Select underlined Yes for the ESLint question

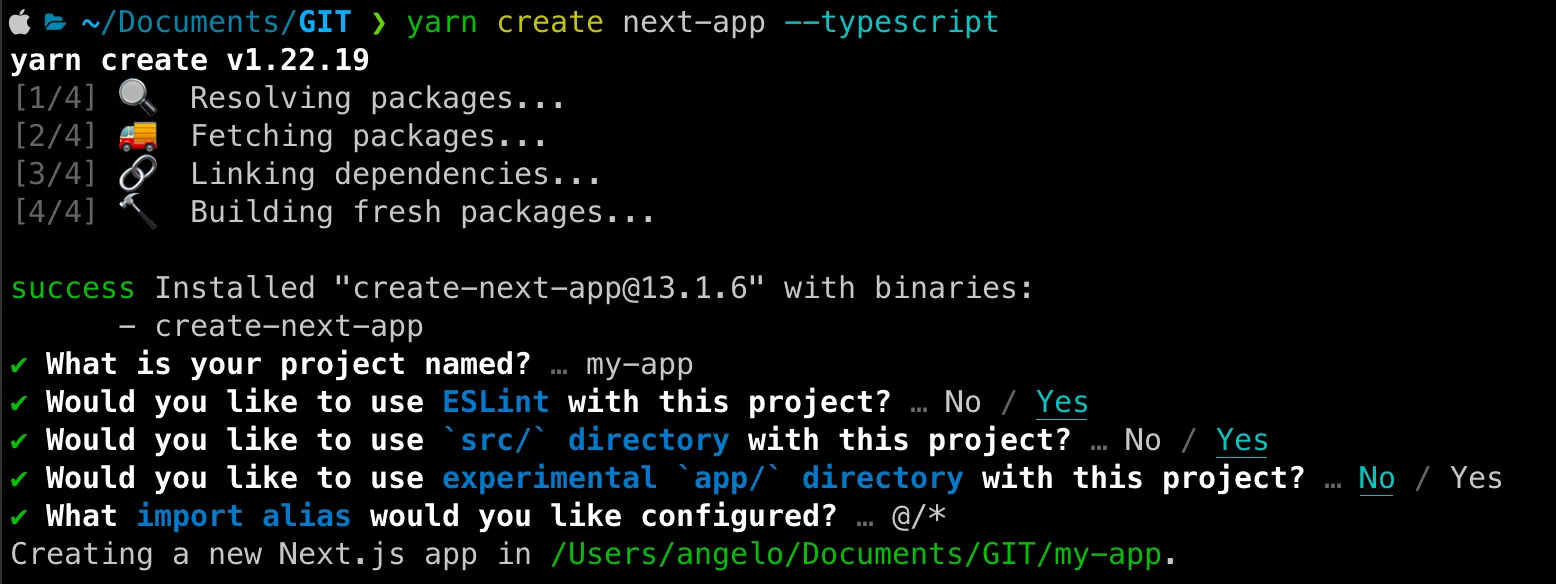(1062, 403)
